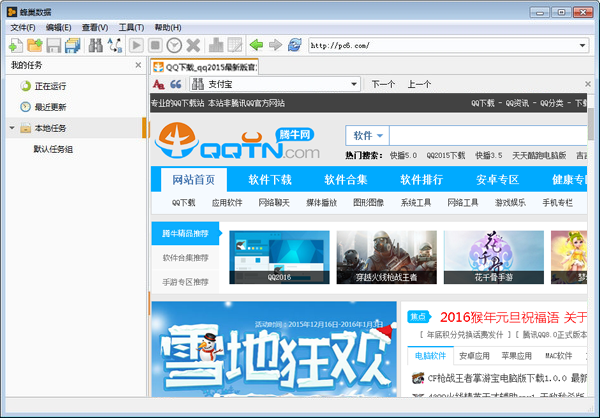
Task: Click the blue quotation marks icon
Action: [x=176, y=85]
